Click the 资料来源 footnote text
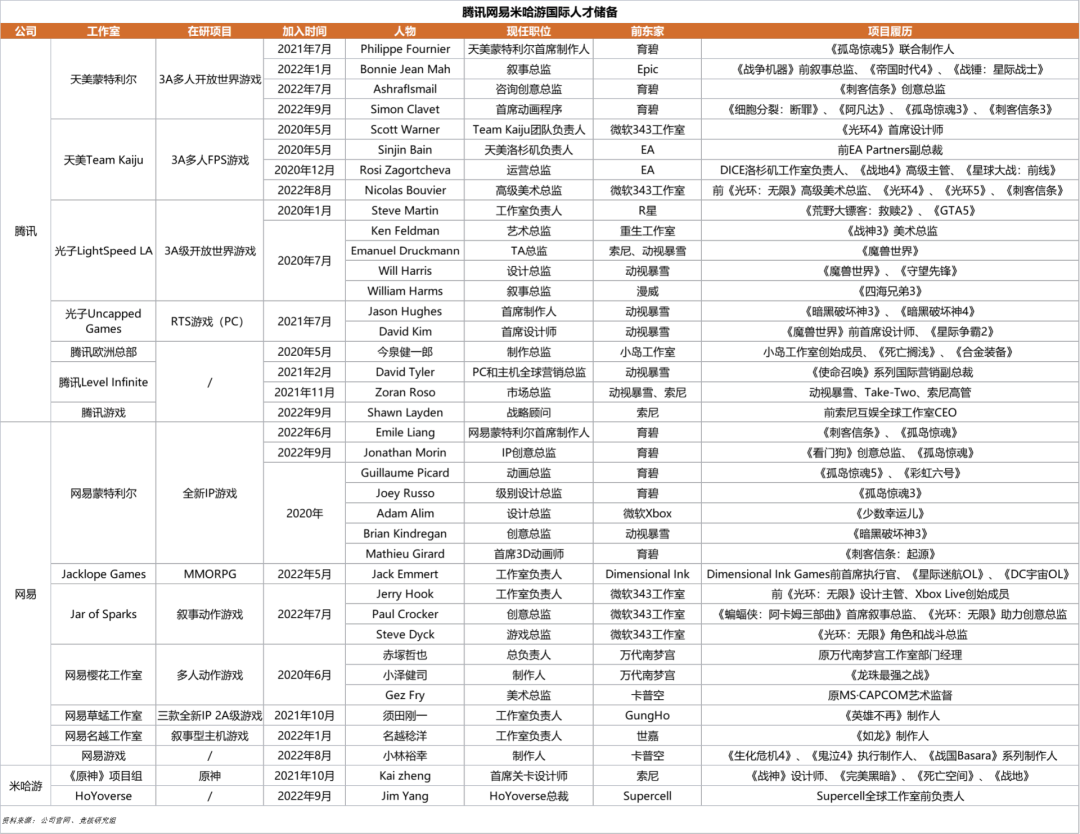This screenshot has height=834, width=1080. click(59, 820)
